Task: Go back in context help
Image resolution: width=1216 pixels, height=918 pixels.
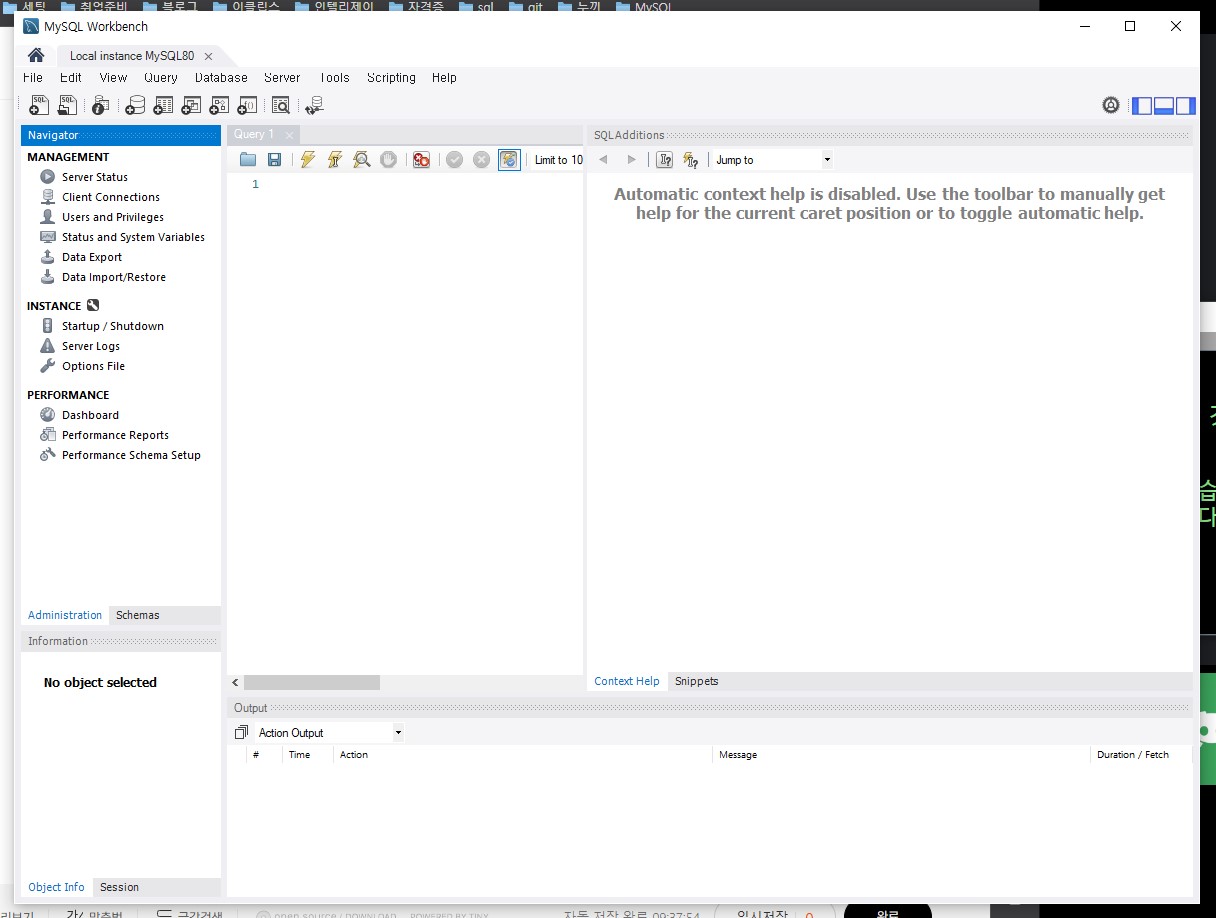Action: [x=603, y=160]
